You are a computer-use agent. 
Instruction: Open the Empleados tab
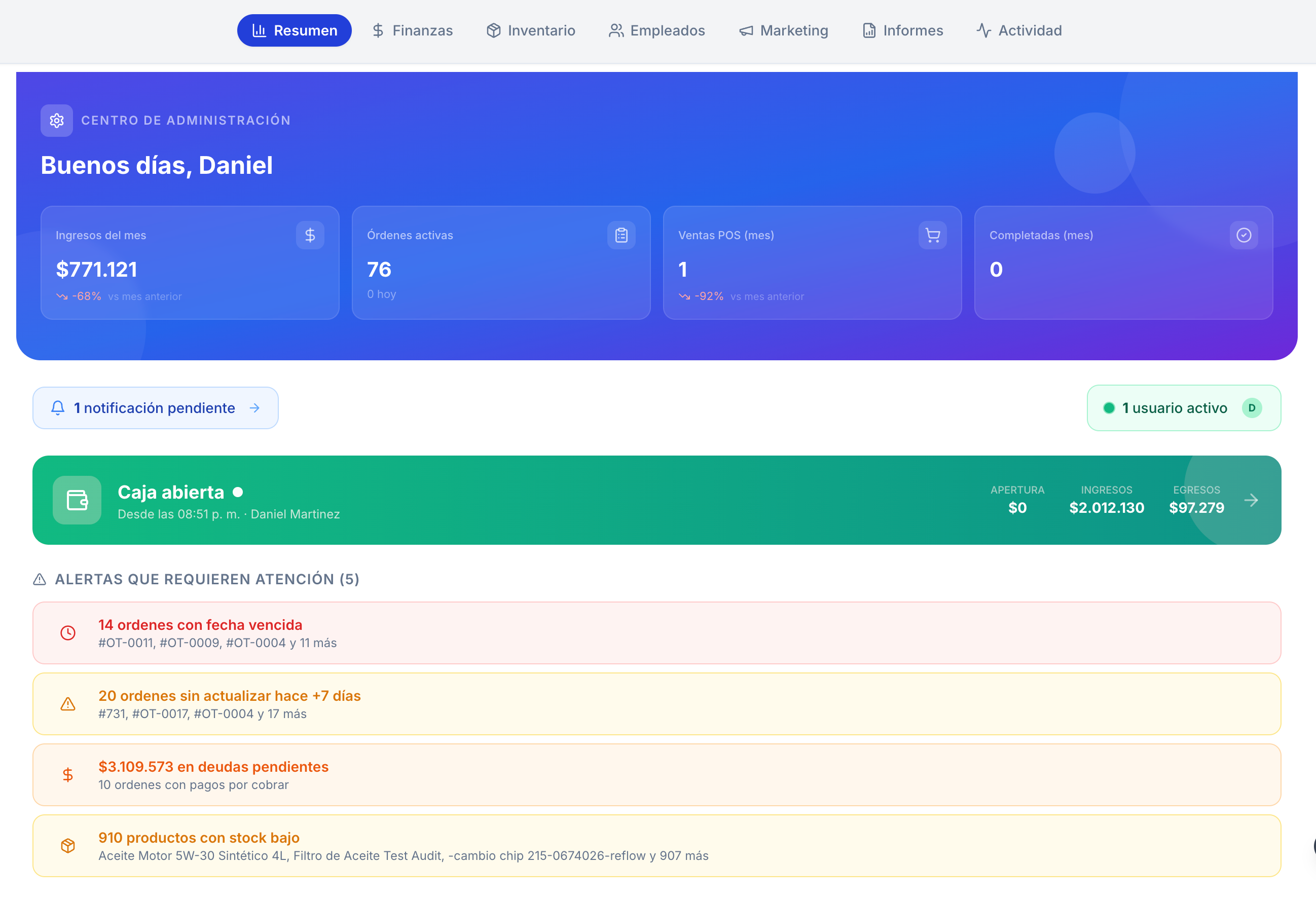[657, 30]
